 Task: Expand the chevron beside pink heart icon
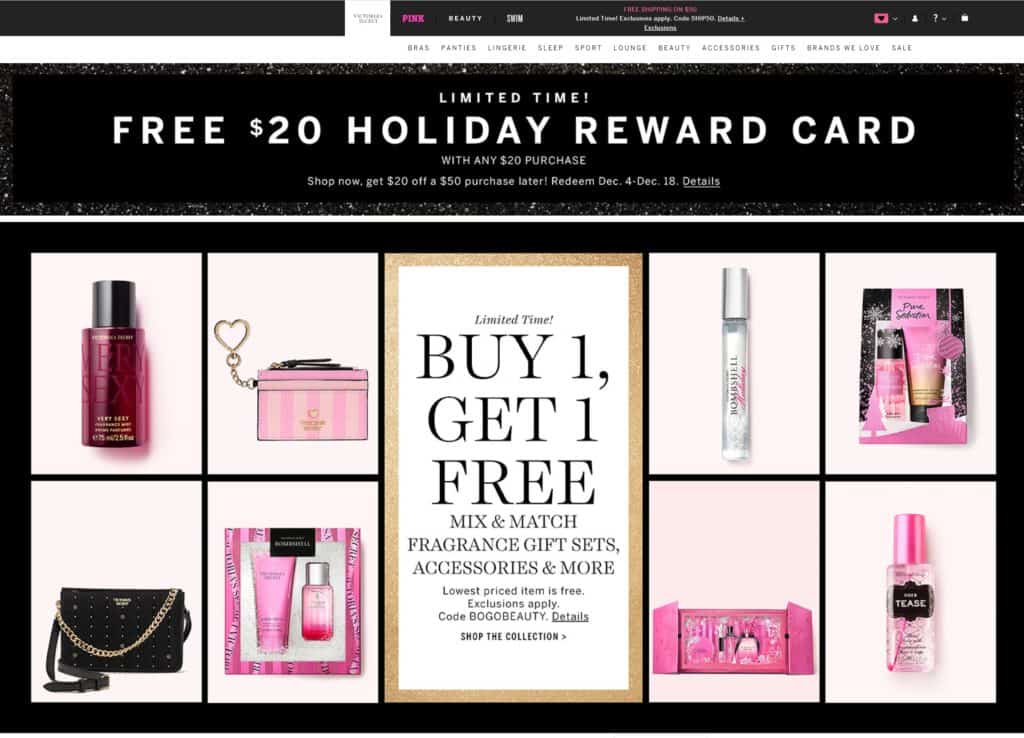(x=895, y=19)
